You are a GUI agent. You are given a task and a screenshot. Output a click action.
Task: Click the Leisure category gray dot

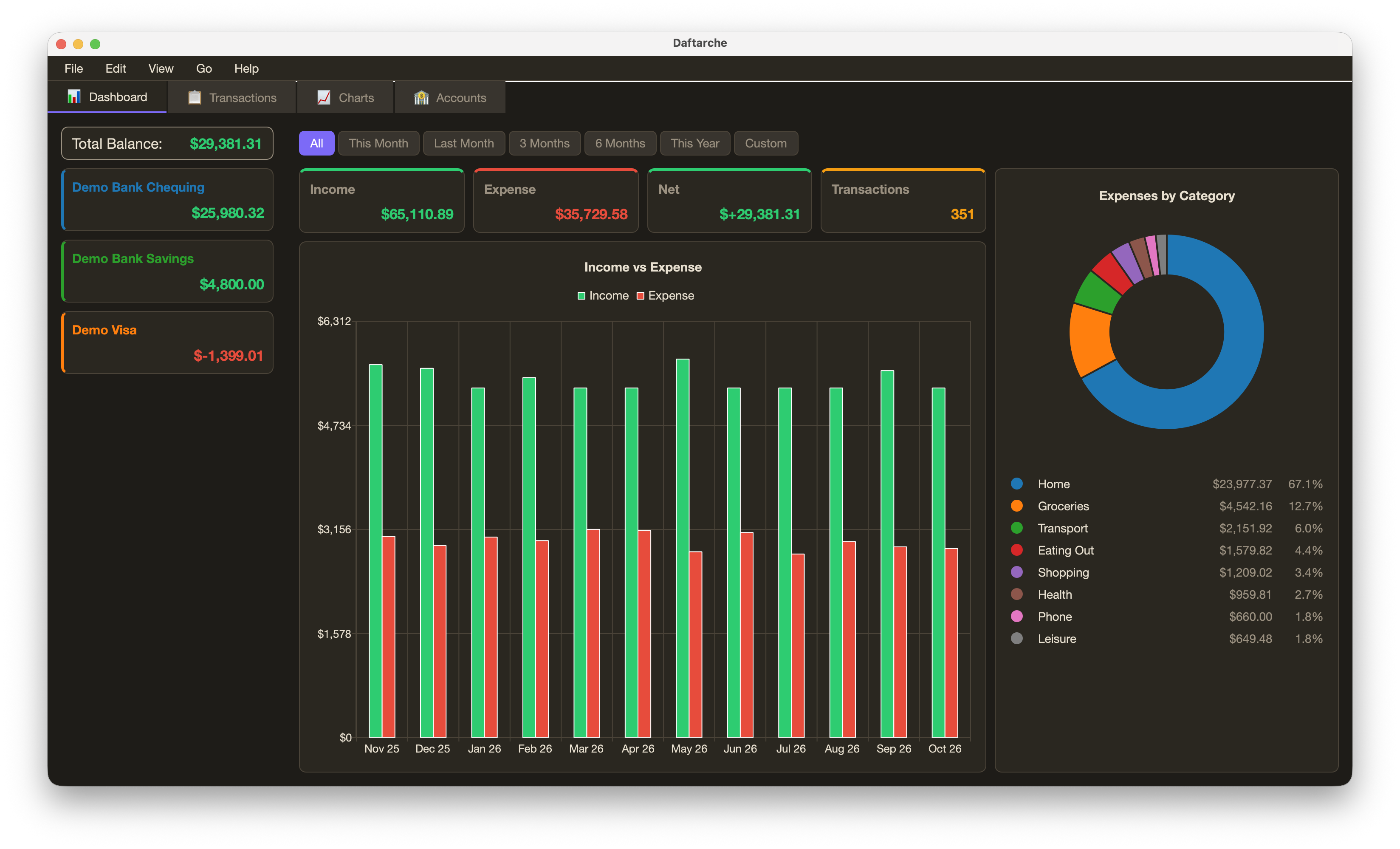pyautogui.click(x=1017, y=639)
